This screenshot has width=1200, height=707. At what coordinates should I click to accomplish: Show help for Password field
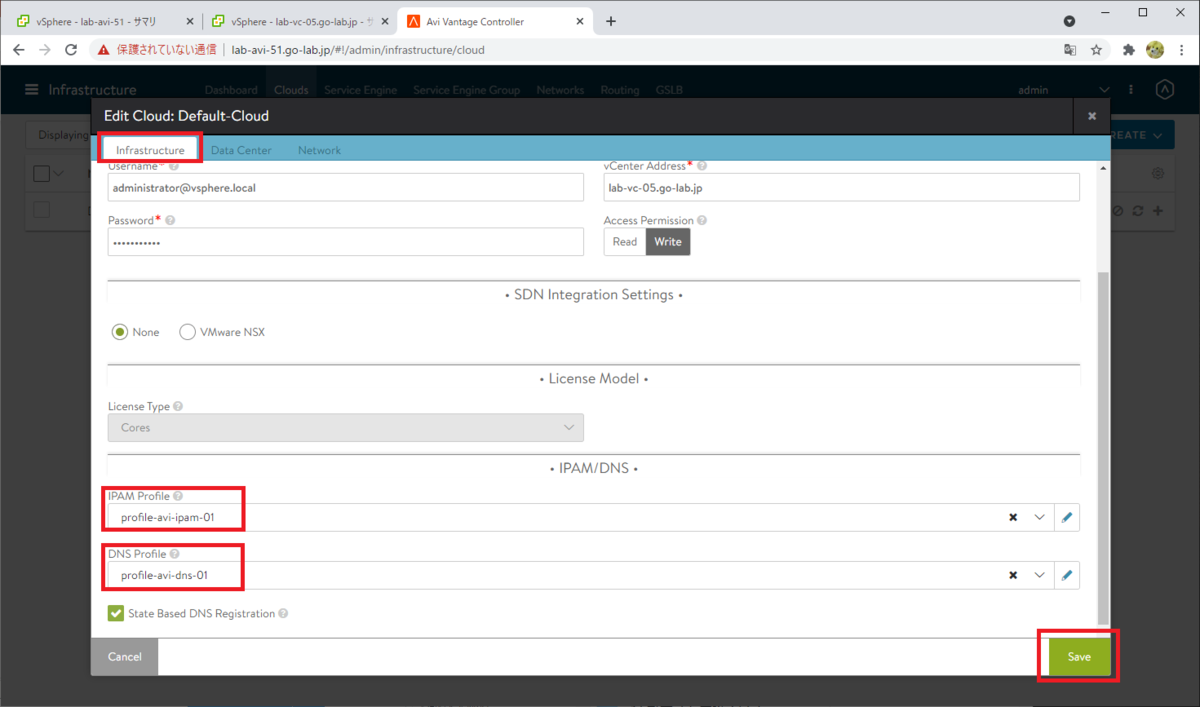[170, 220]
